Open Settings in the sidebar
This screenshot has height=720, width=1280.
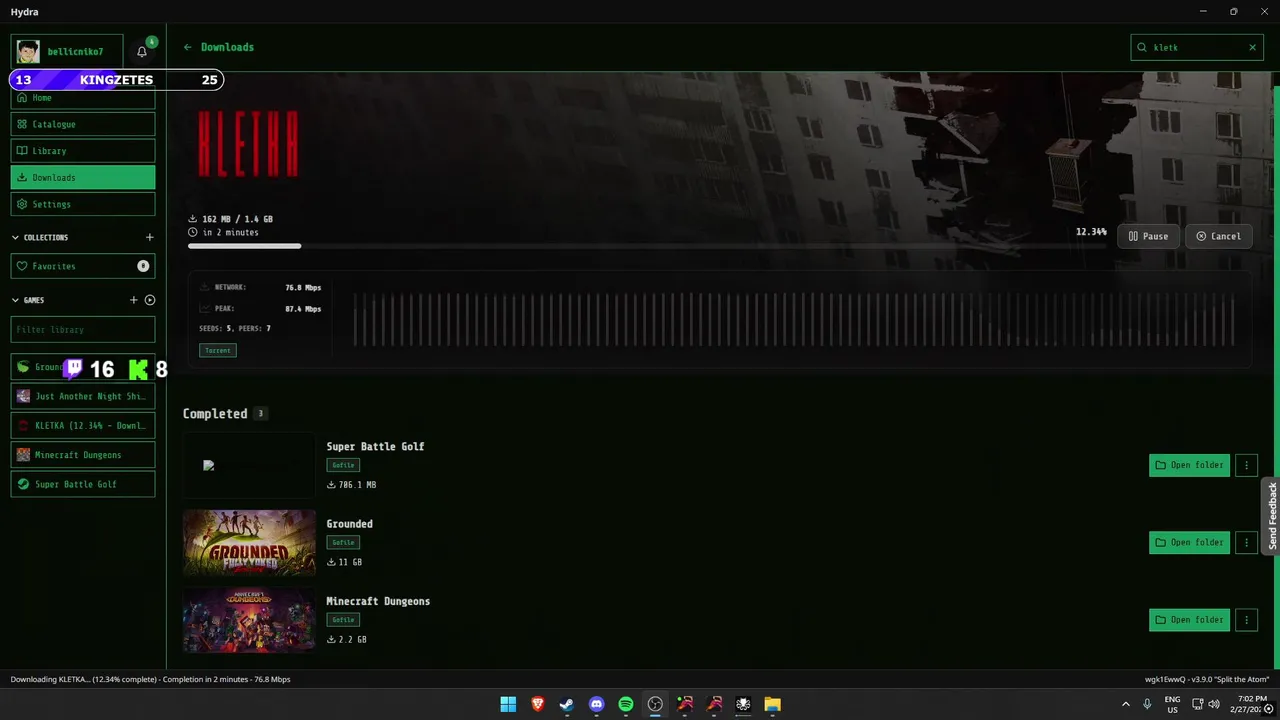[83, 204]
